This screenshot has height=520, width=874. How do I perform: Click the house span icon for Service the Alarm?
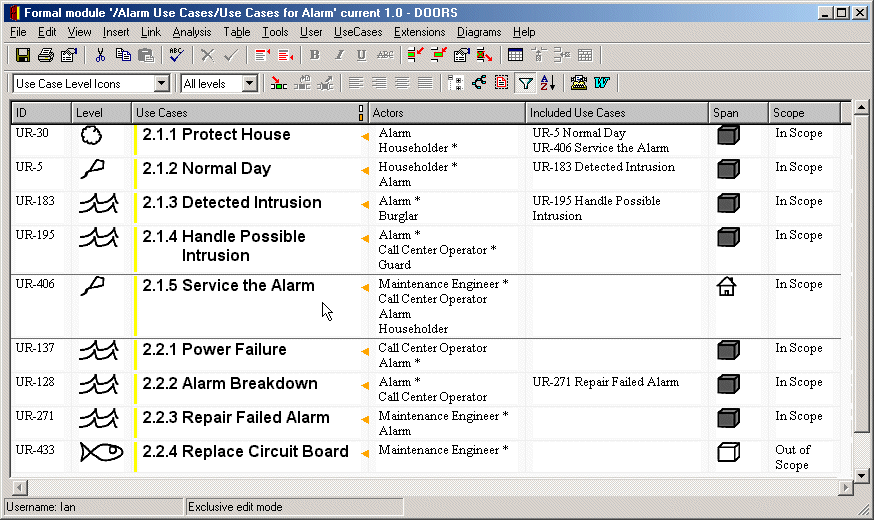click(726, 286)
